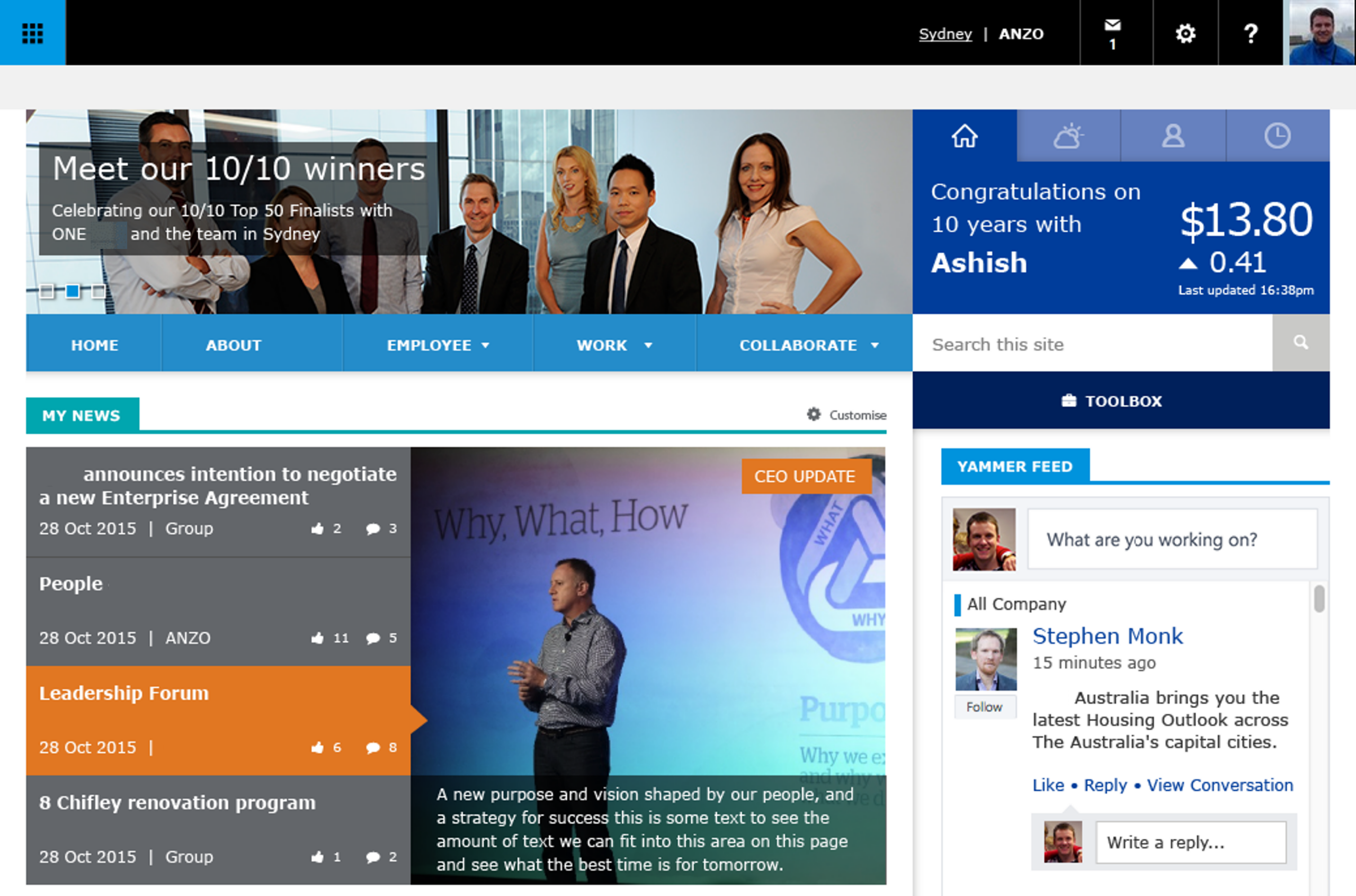Select the clock widget icon

coord(1277,136)
